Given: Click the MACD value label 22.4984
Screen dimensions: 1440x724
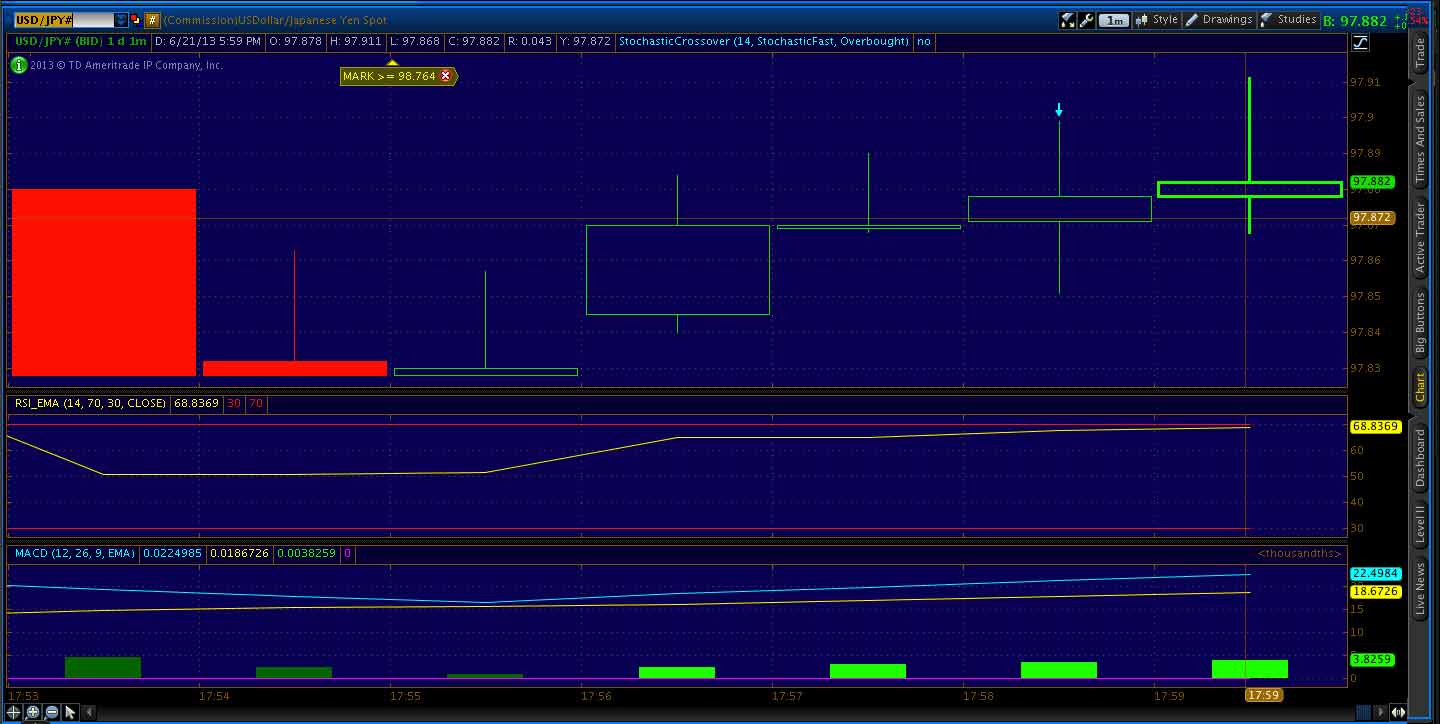Looking at the screenshot, I should (1375, 574).
